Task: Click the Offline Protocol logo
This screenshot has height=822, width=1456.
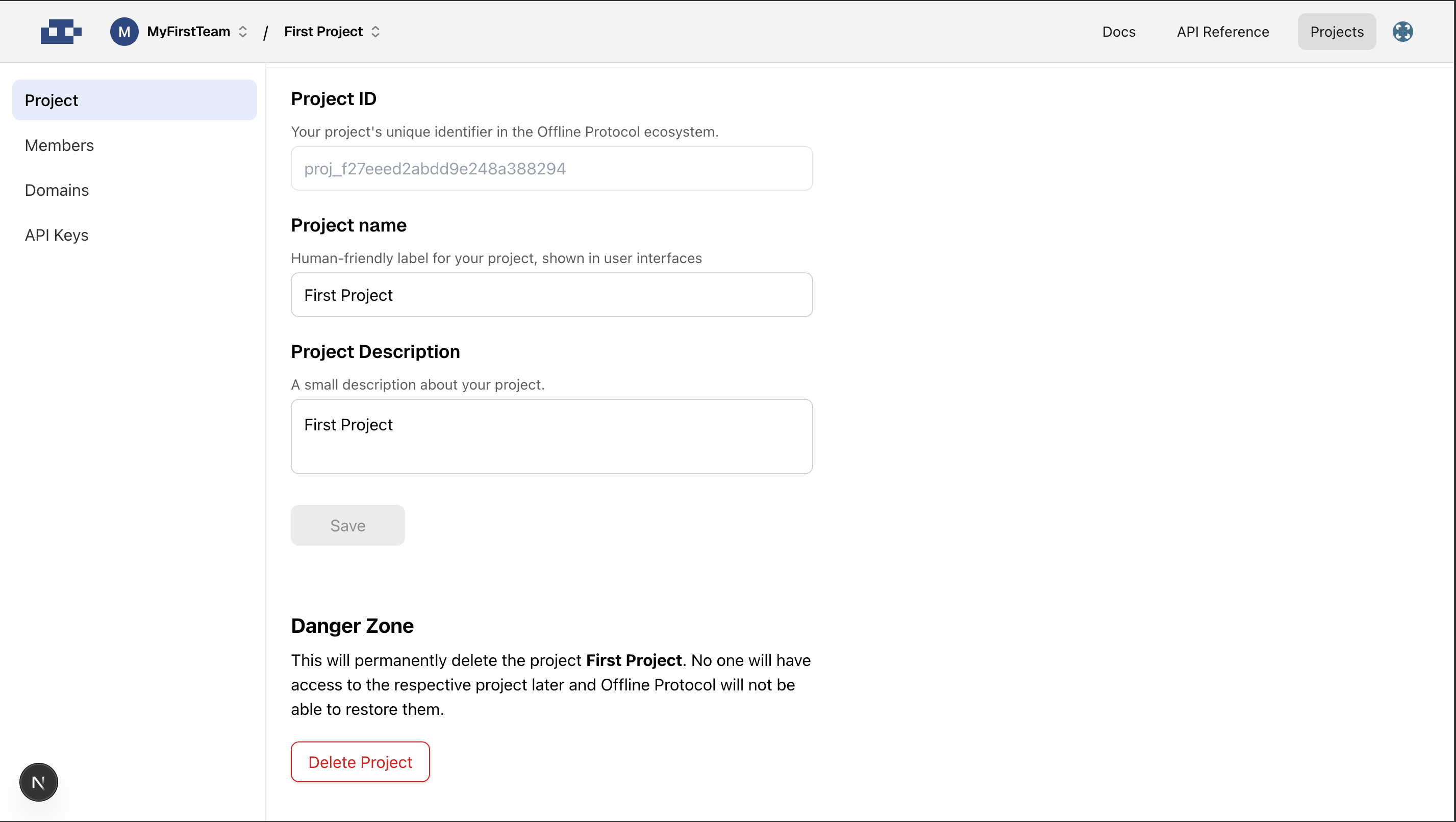Action: tap(61, 32)
